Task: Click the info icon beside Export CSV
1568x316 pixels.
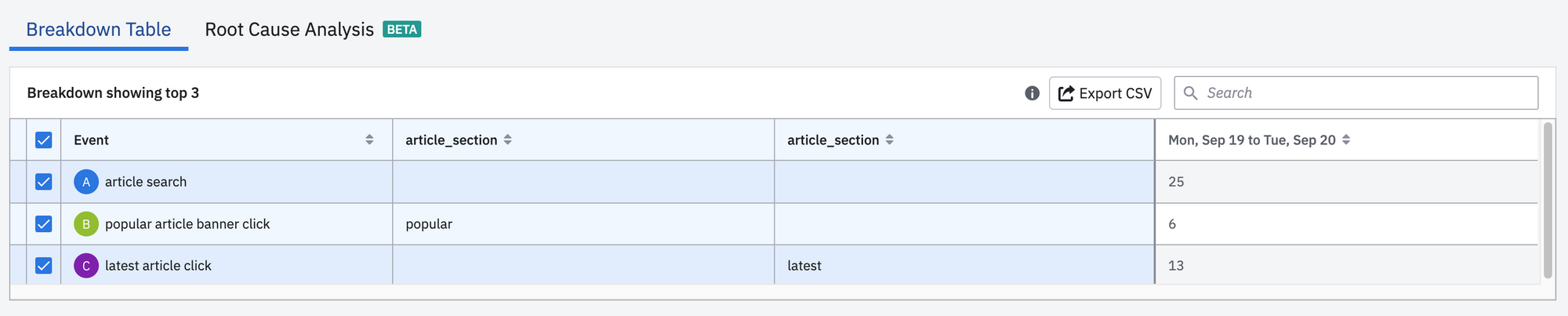Action: click(x=1032, y=93)
